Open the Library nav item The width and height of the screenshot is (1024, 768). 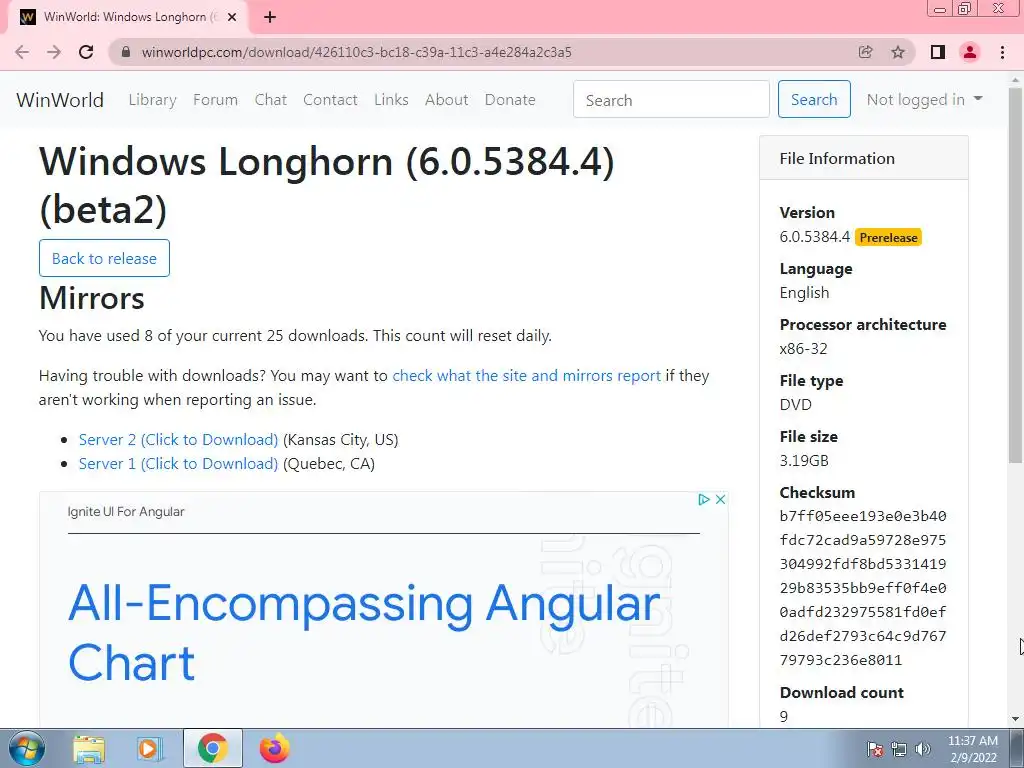[152, 99]
